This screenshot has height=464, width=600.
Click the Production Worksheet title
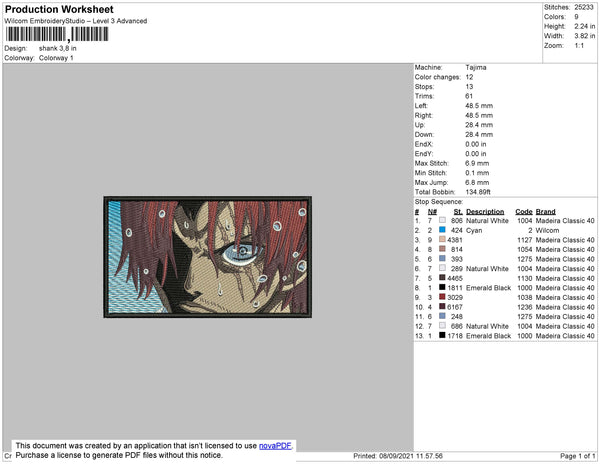59,9
